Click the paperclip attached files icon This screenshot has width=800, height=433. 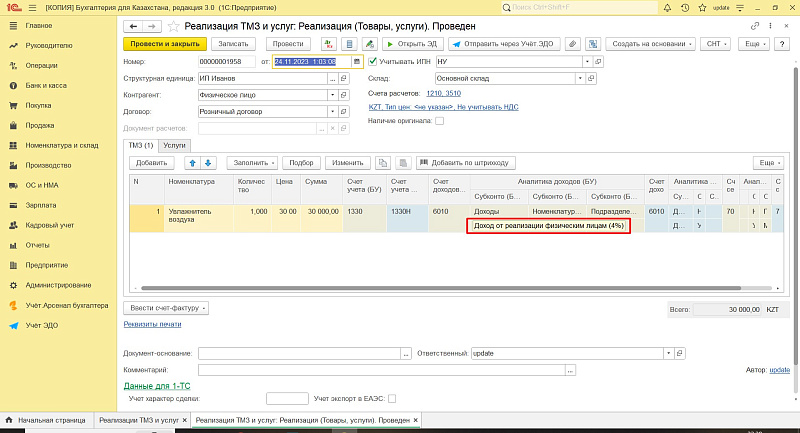[572, 44]
